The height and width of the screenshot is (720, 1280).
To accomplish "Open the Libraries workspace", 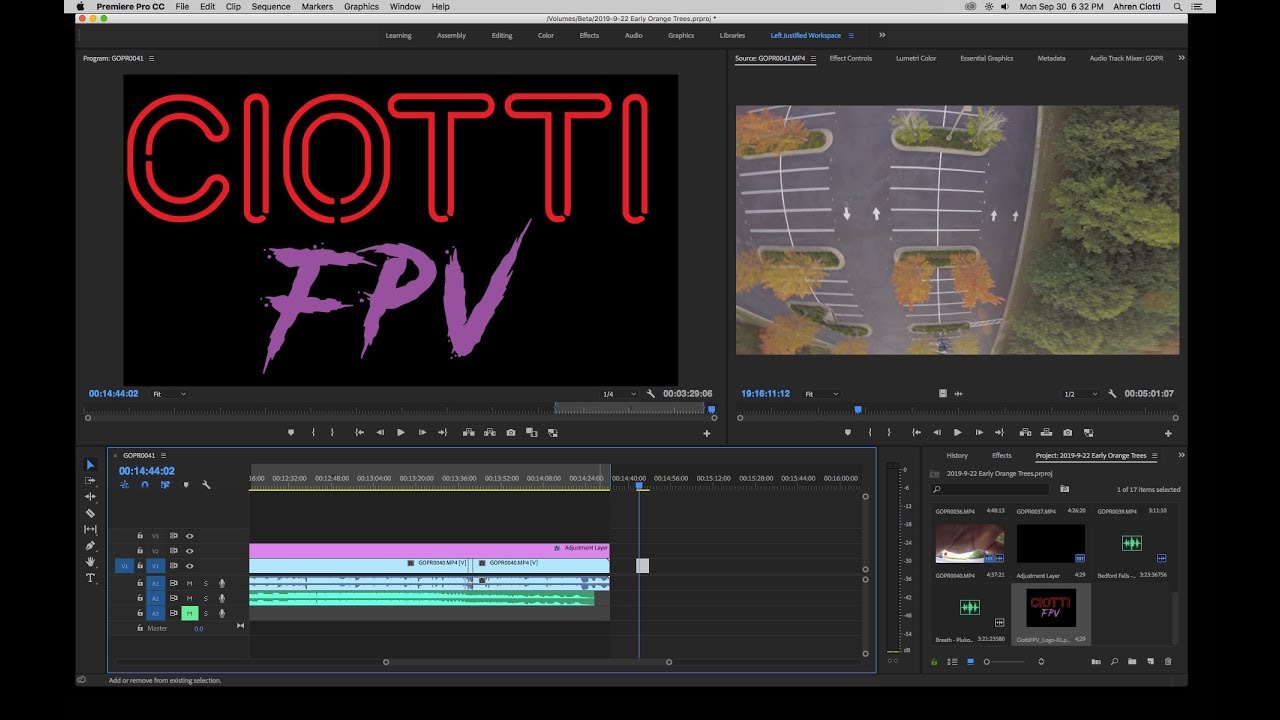I will pos(732,35).
